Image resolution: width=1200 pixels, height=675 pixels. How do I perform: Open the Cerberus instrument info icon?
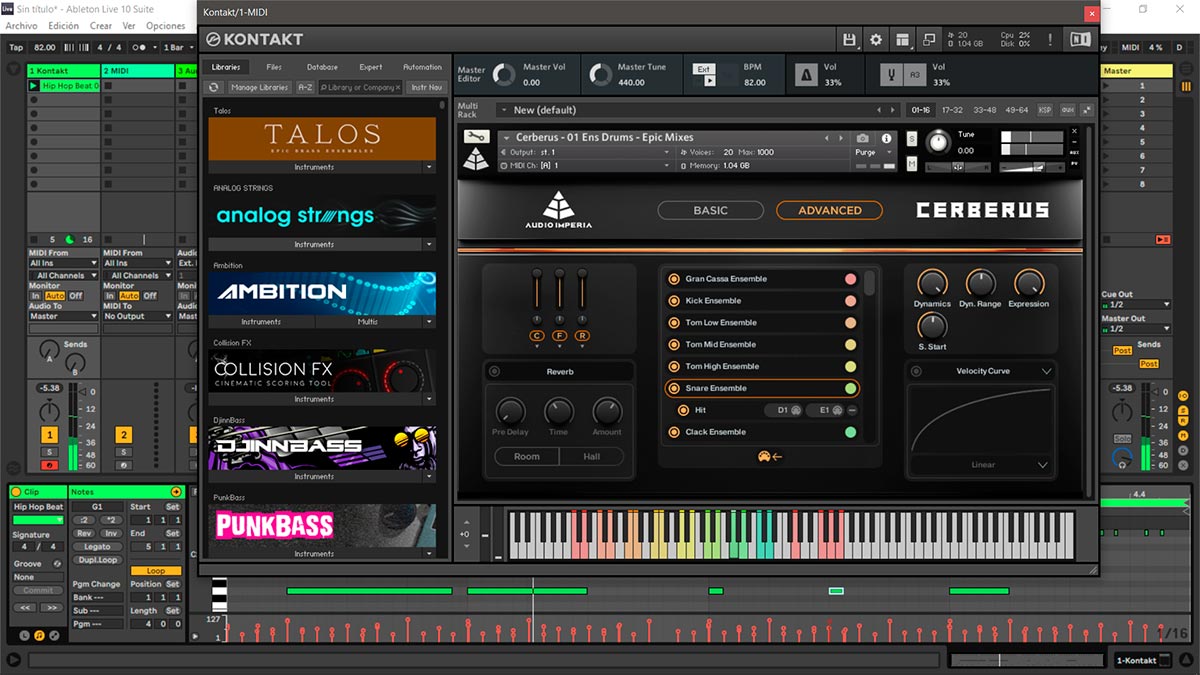click(x=886, y=138)
